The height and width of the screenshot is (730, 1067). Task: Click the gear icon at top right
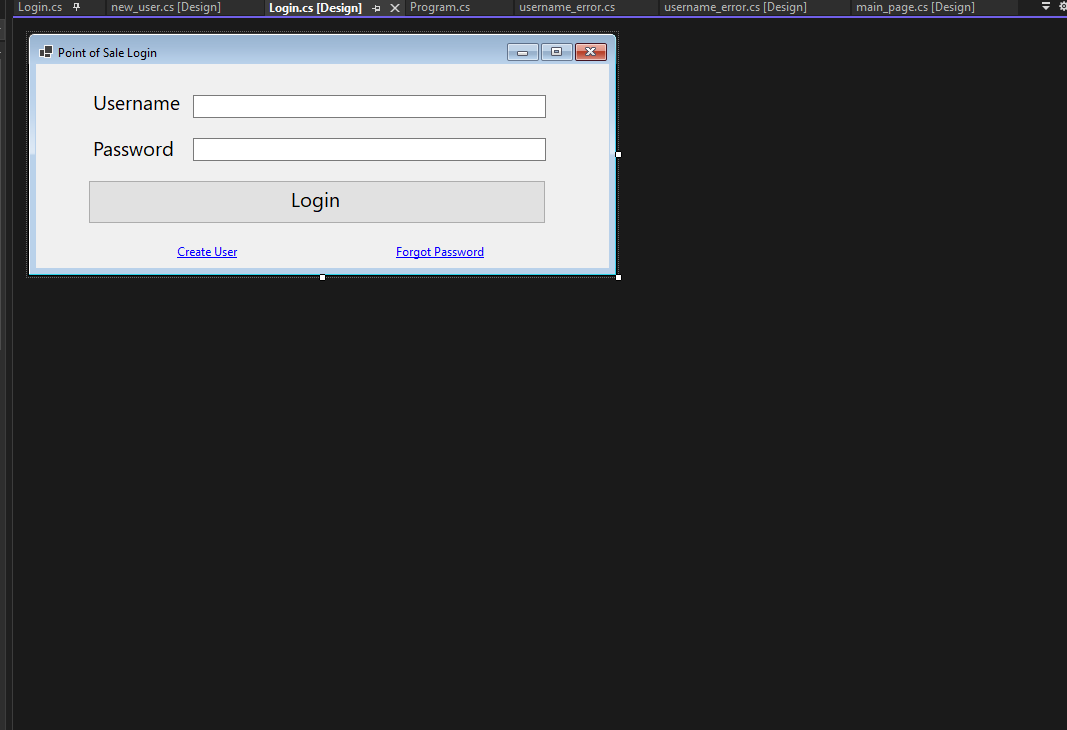[x=1062, y=6]
